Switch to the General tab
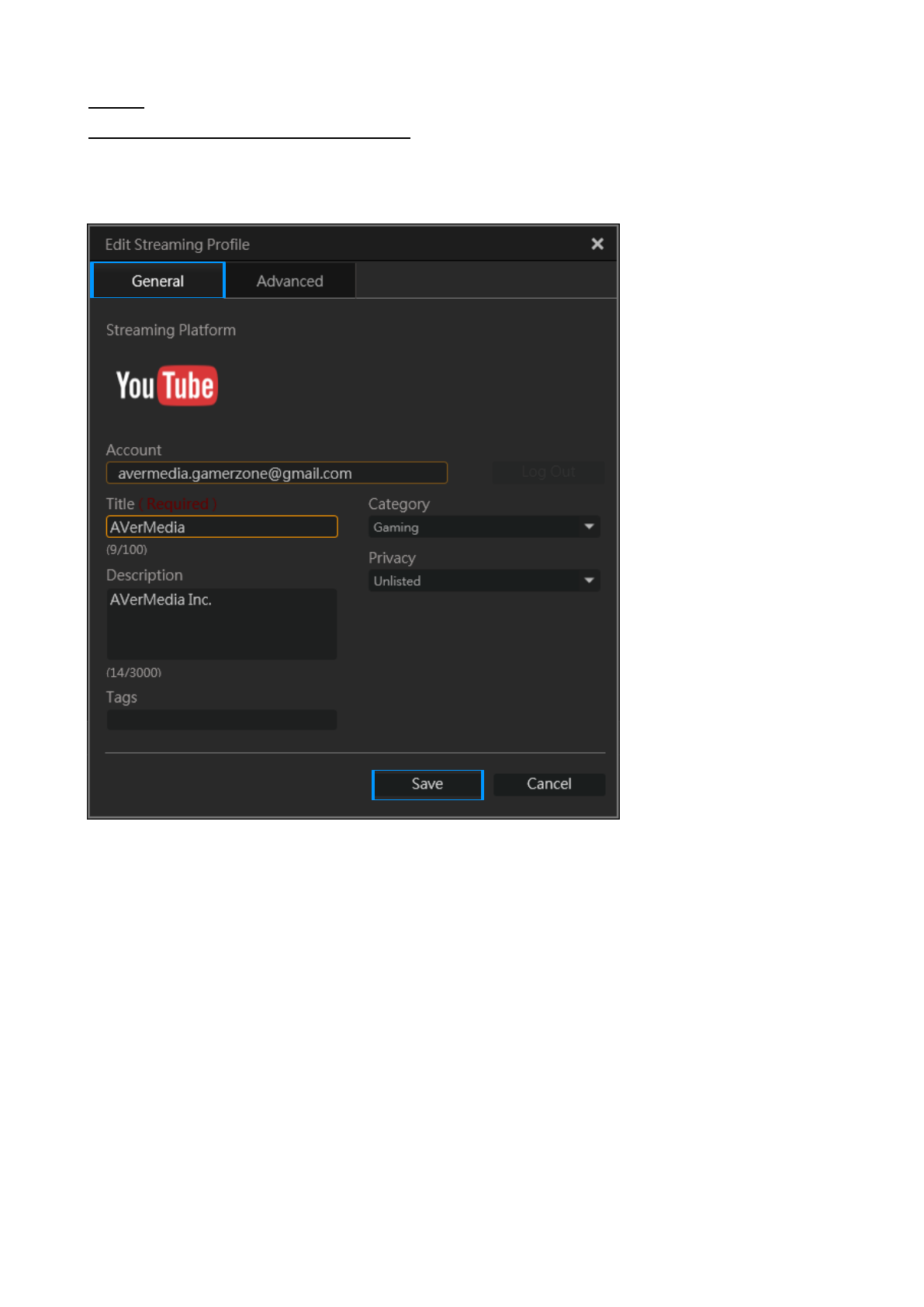Screen dimensions: 924x1307 pyautogui.click(x=157, y=281)
